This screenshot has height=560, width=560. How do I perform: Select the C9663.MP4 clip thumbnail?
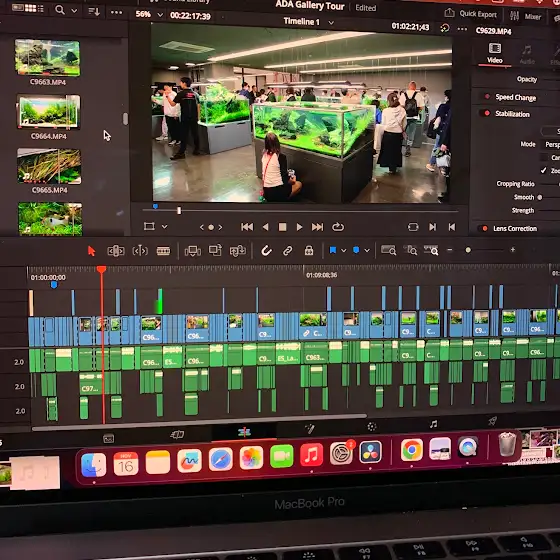(48, 58)
